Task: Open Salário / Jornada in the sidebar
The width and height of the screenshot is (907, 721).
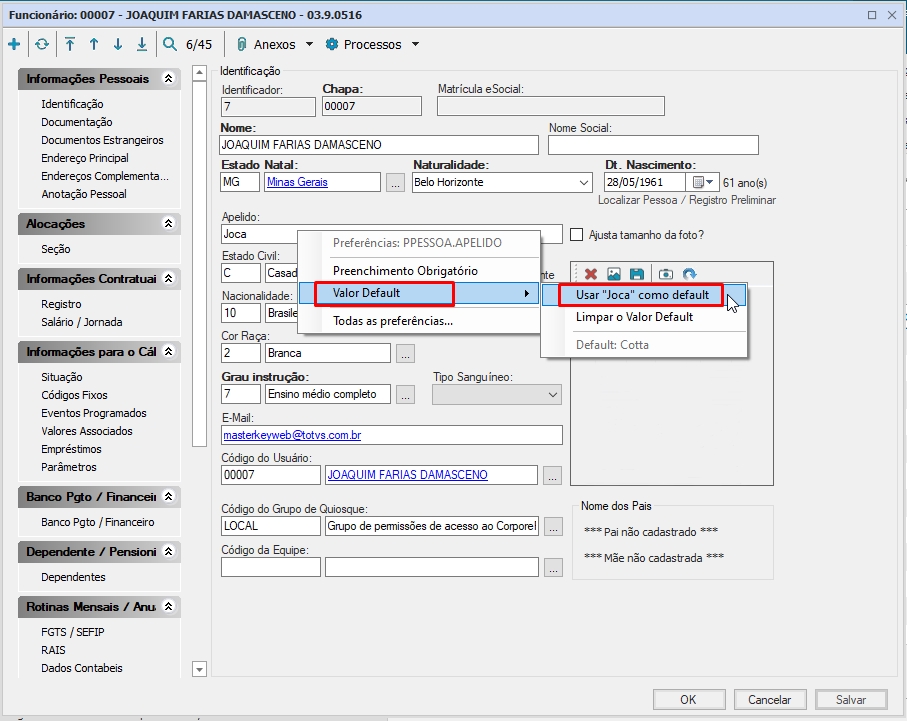Action: pos(82,322)
